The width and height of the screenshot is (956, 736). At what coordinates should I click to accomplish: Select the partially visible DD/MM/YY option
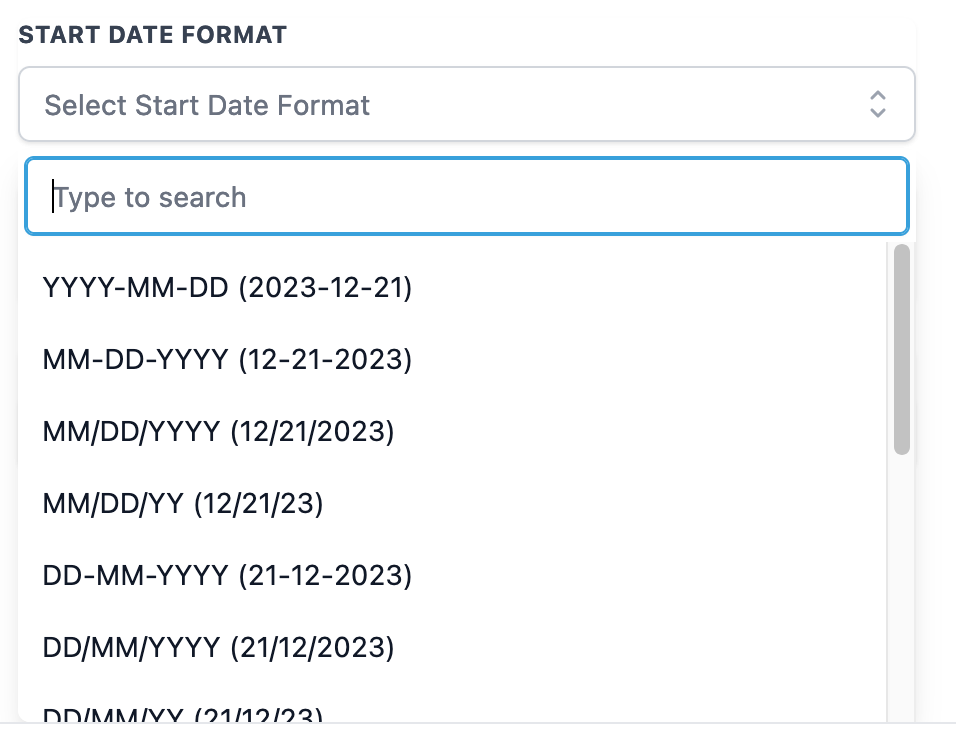click(183, 713)
